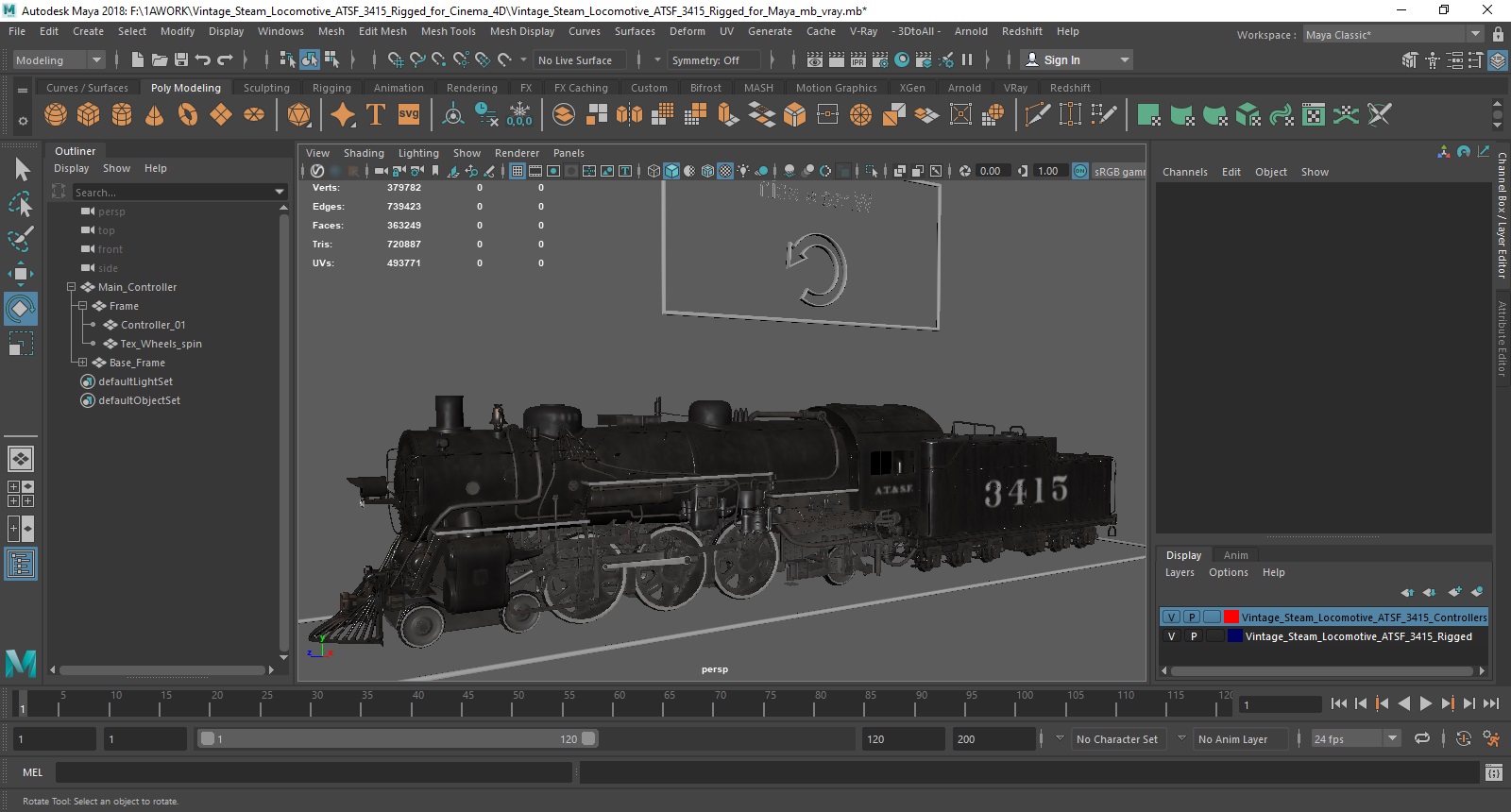Go to start of playback range
The width and height of the screenshot is (1511, 812).
point(1339,703)
